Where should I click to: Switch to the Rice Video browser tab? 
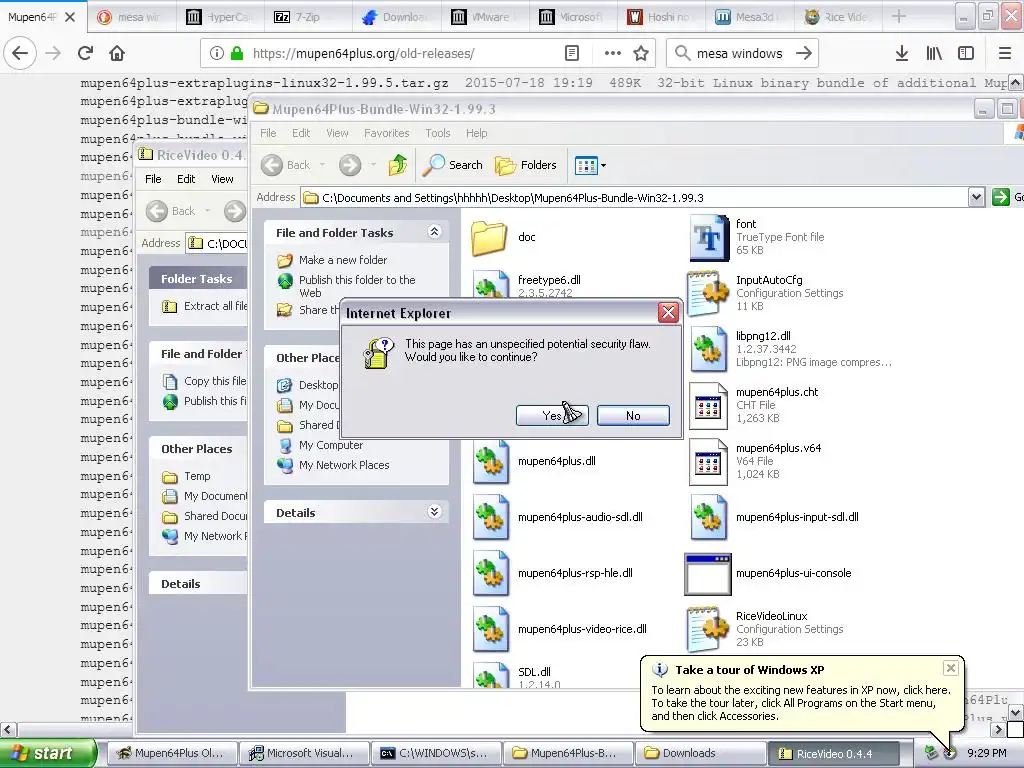coord(839,17)
